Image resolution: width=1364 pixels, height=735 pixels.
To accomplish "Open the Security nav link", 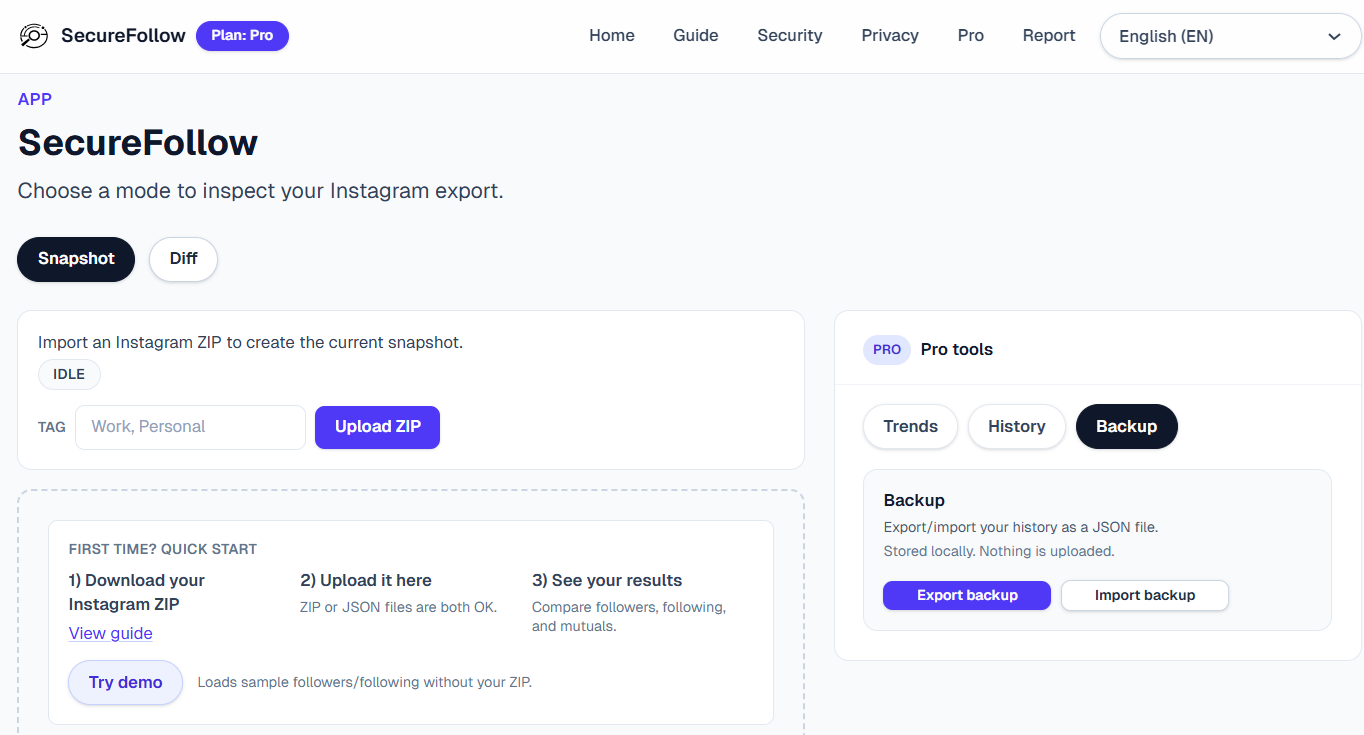I will point(789,36).
